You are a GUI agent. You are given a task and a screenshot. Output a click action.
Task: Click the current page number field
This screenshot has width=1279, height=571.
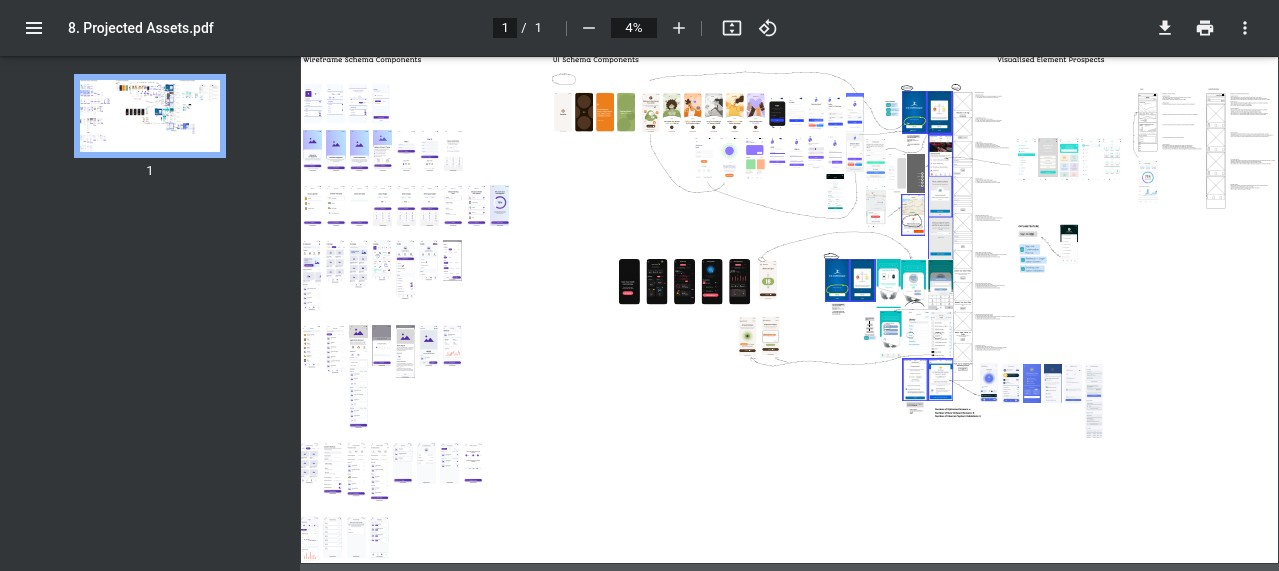[x=505, y=28]
